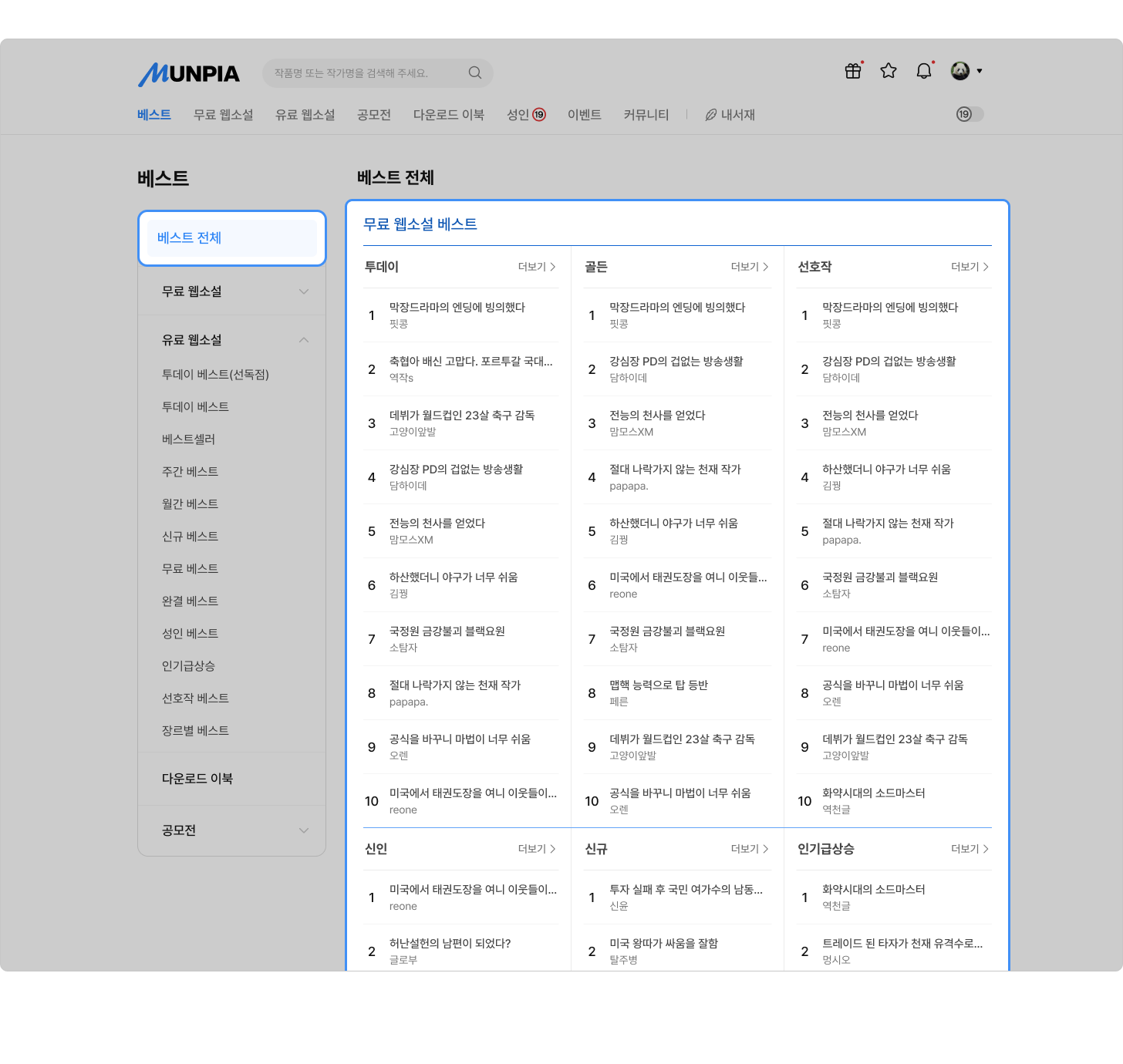Click 더보기 next to 선호작
The width and height of the screenshot is (1123, 1064).
[x=970, y=267]
